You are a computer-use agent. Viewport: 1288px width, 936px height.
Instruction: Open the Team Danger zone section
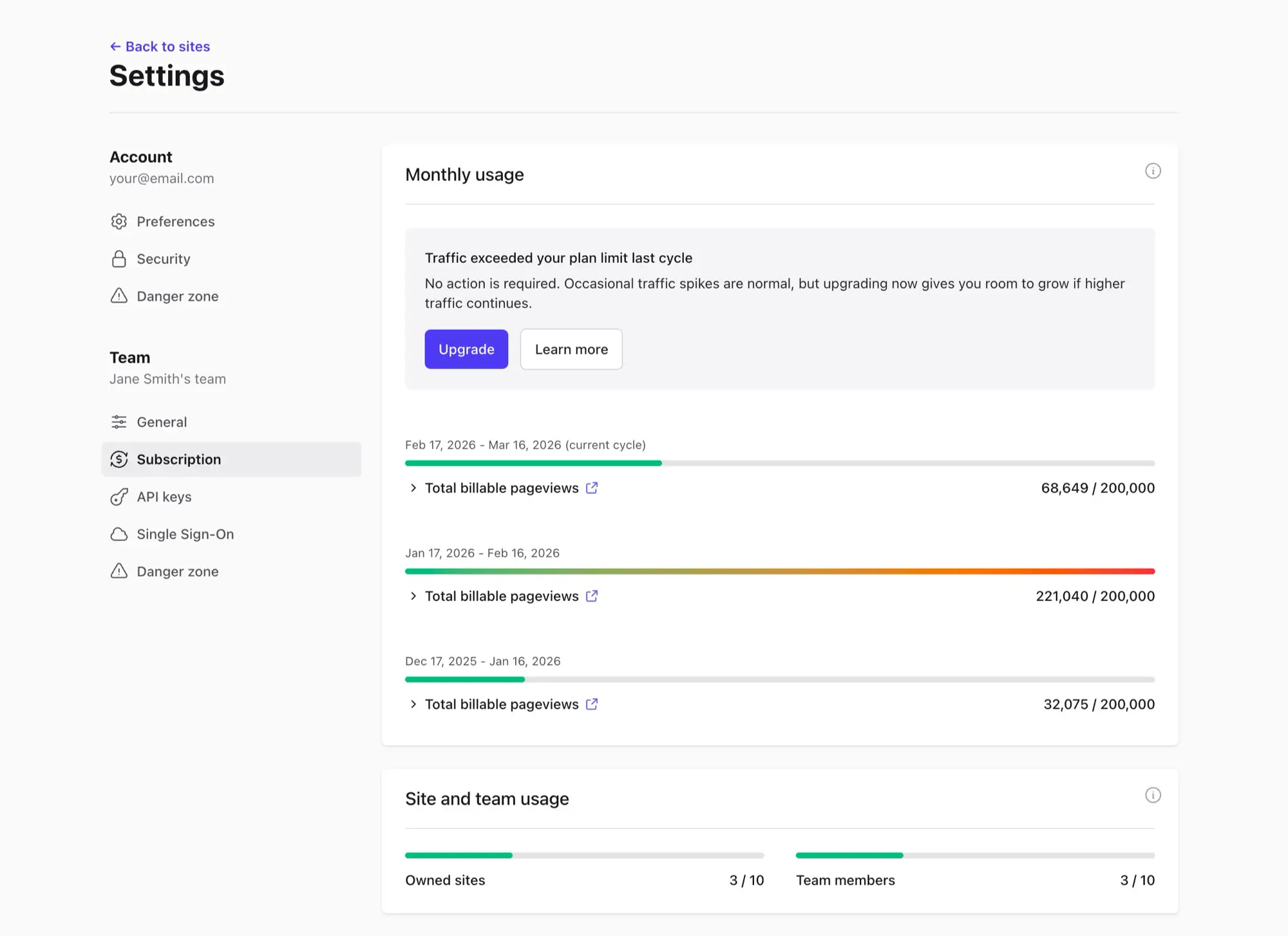click(177, 572)
